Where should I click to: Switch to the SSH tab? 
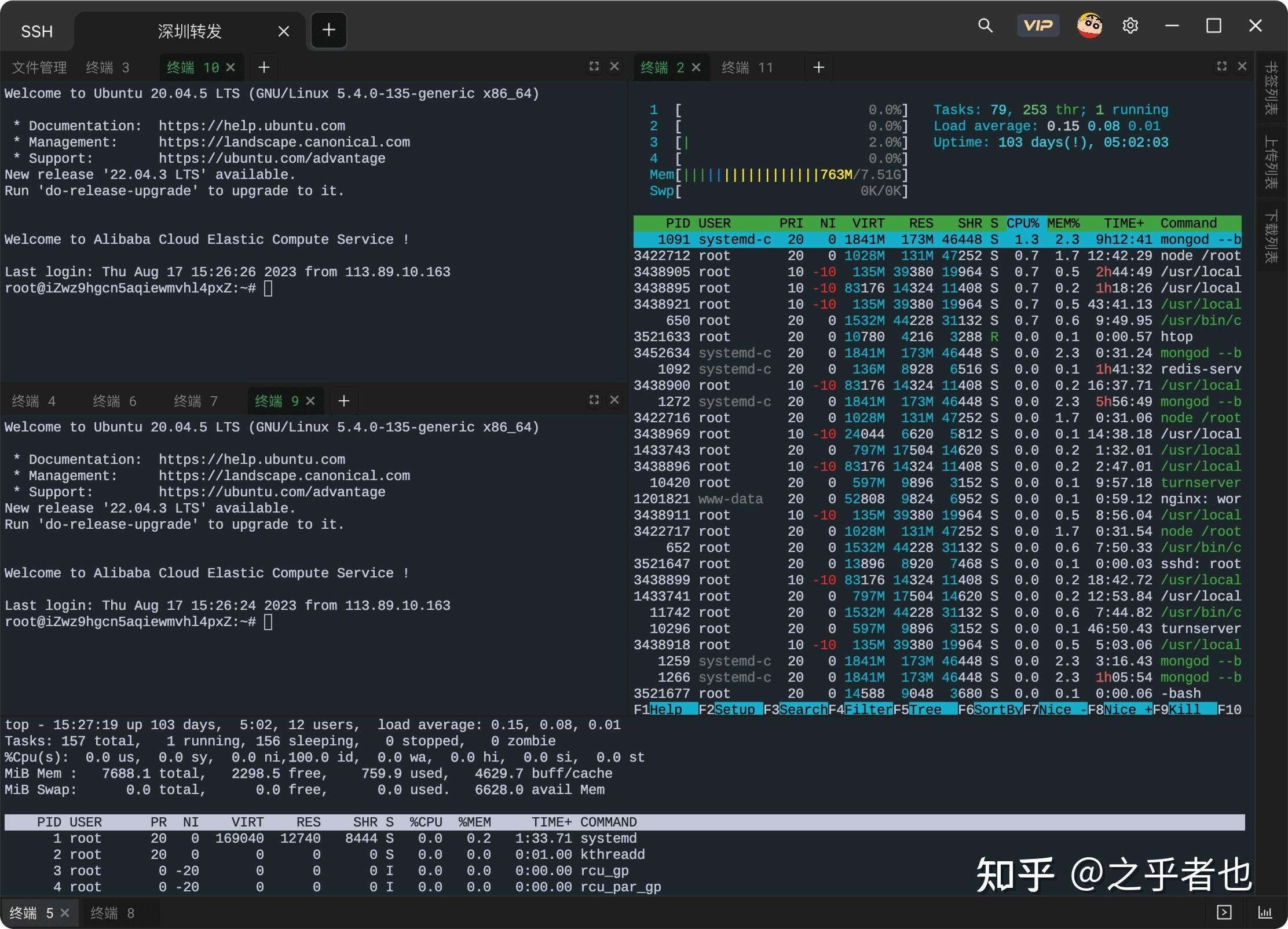(37, 31)
